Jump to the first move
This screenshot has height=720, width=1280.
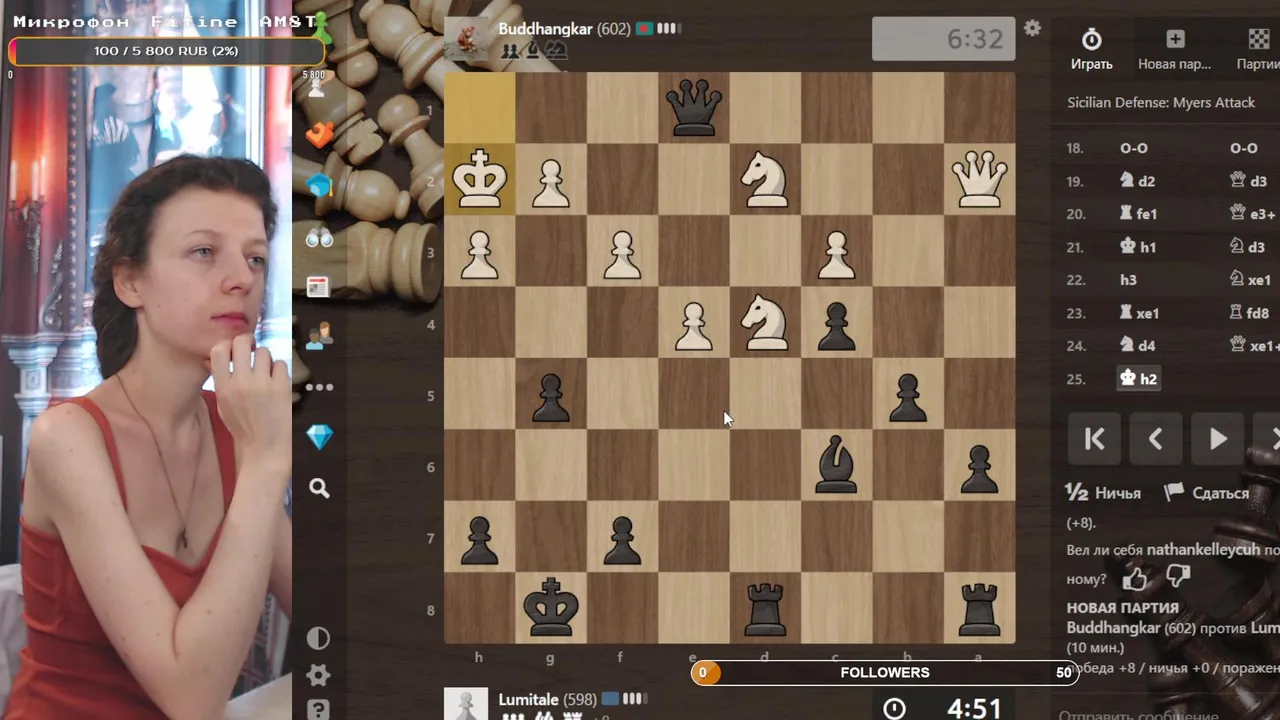(x=1094, y=439)
